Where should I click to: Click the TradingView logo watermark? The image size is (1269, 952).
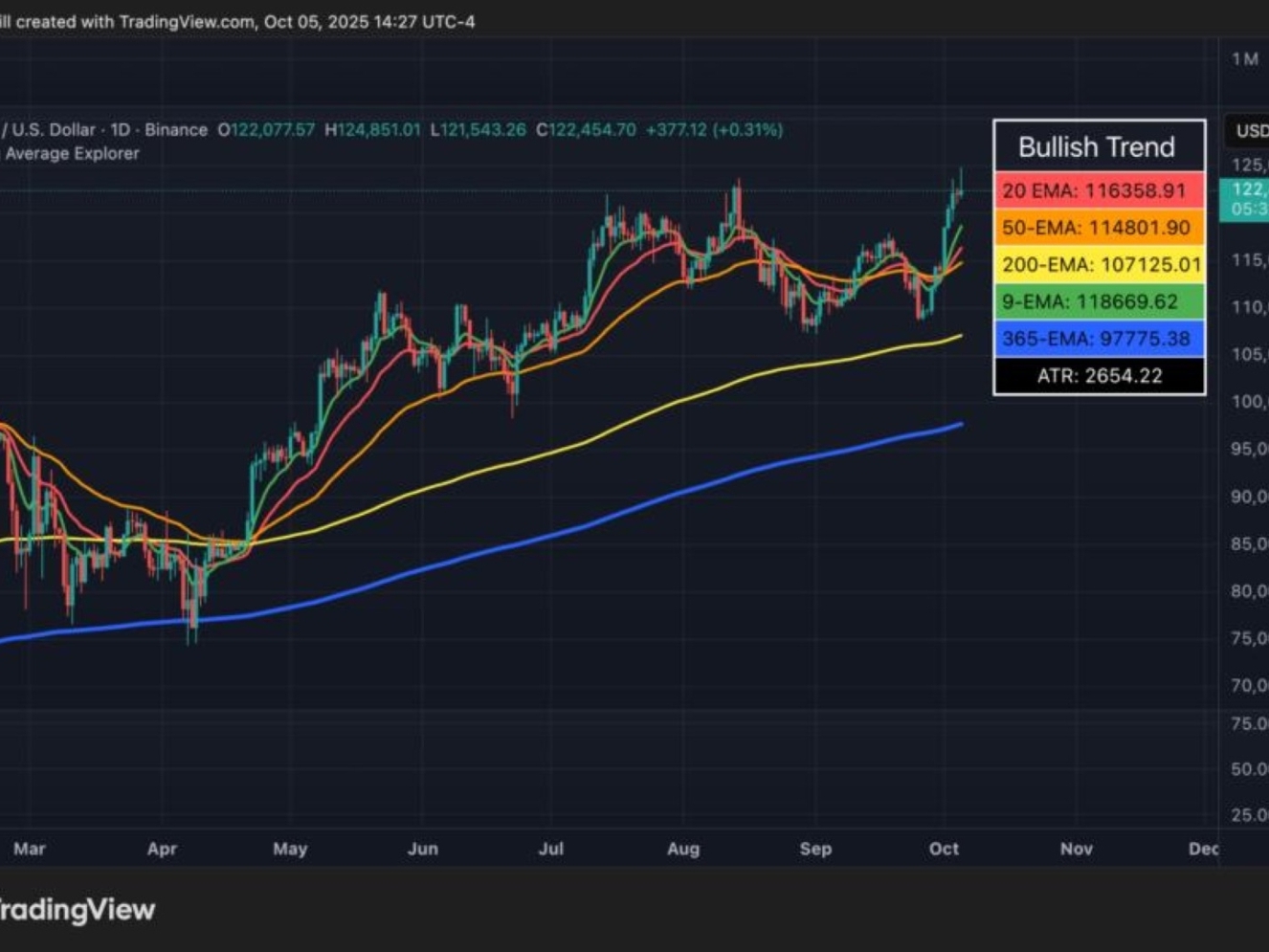pyautogui.click(x=77, y=910)
